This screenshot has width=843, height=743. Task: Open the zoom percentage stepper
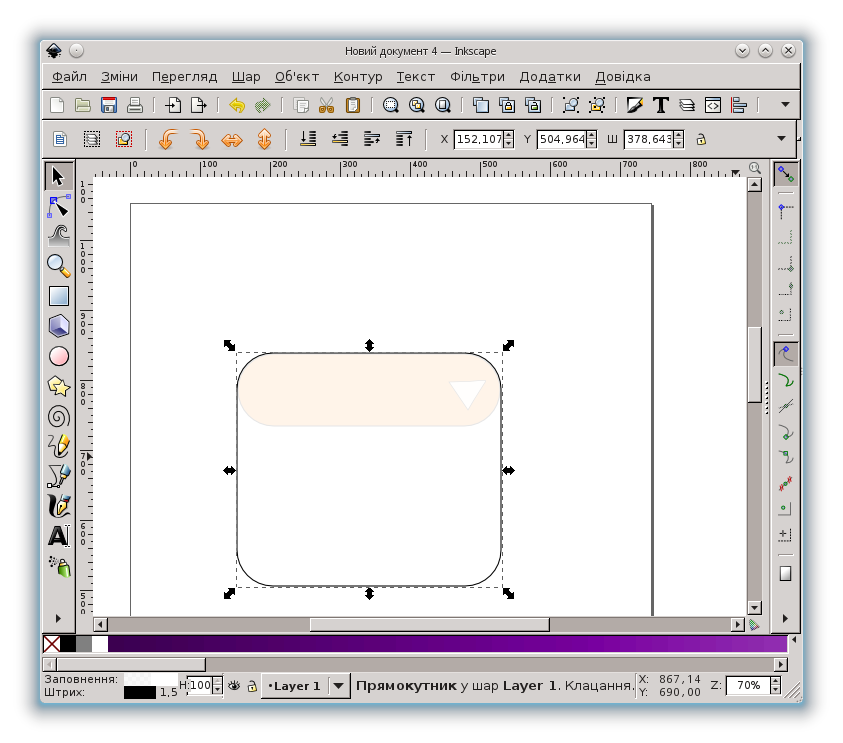click(773, 686)
